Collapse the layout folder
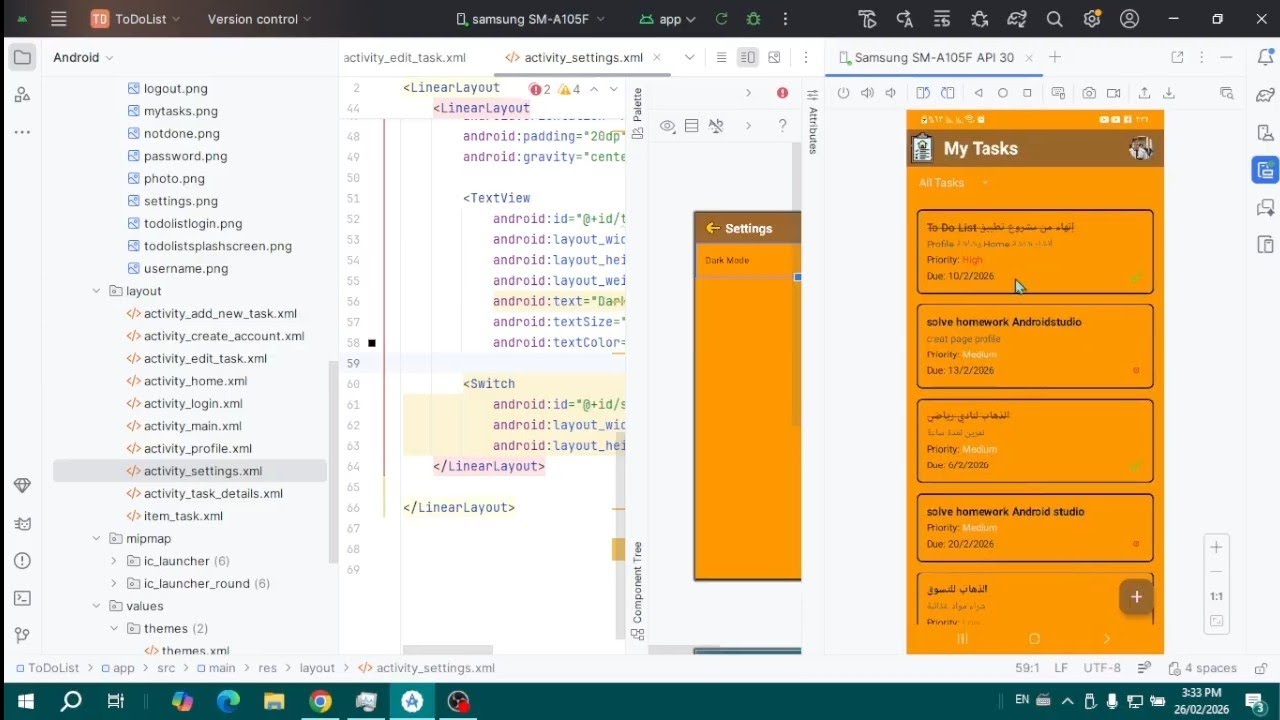Image resolution: width=1280 pixels, height=720 pixels. click(x=96, y=291)
